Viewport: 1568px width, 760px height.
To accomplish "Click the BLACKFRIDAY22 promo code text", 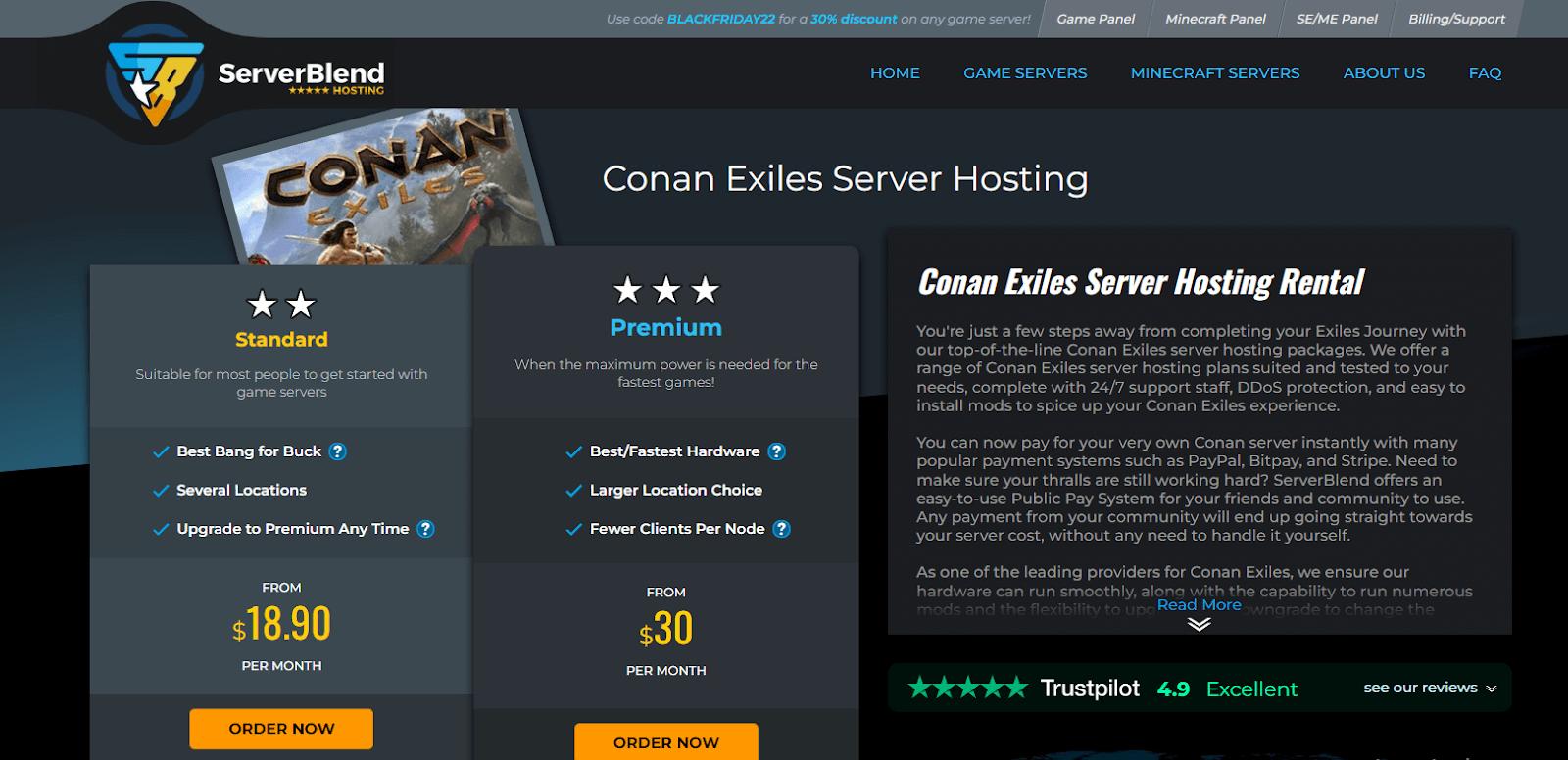I will [721, 19].
